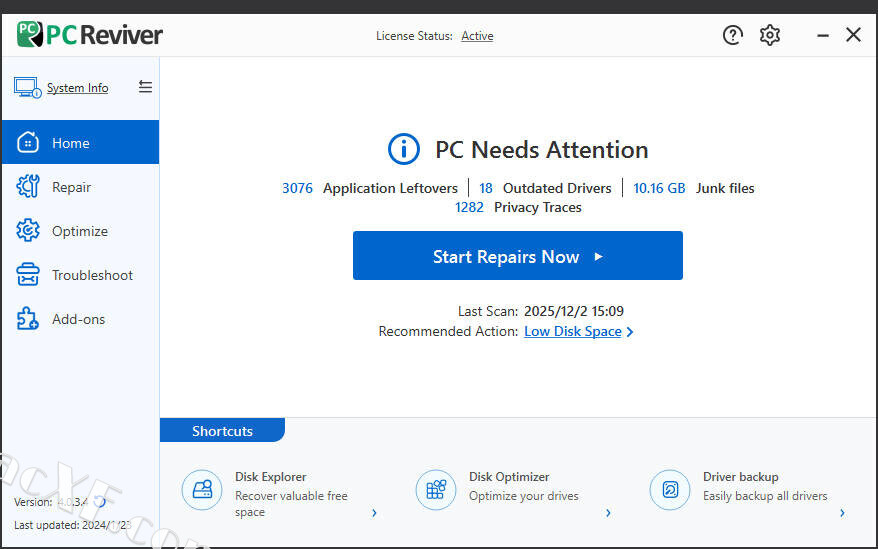878x549 pixels.
Task: Open the help question mark icon
Action: pyautogui.click(x=733, y=35)
